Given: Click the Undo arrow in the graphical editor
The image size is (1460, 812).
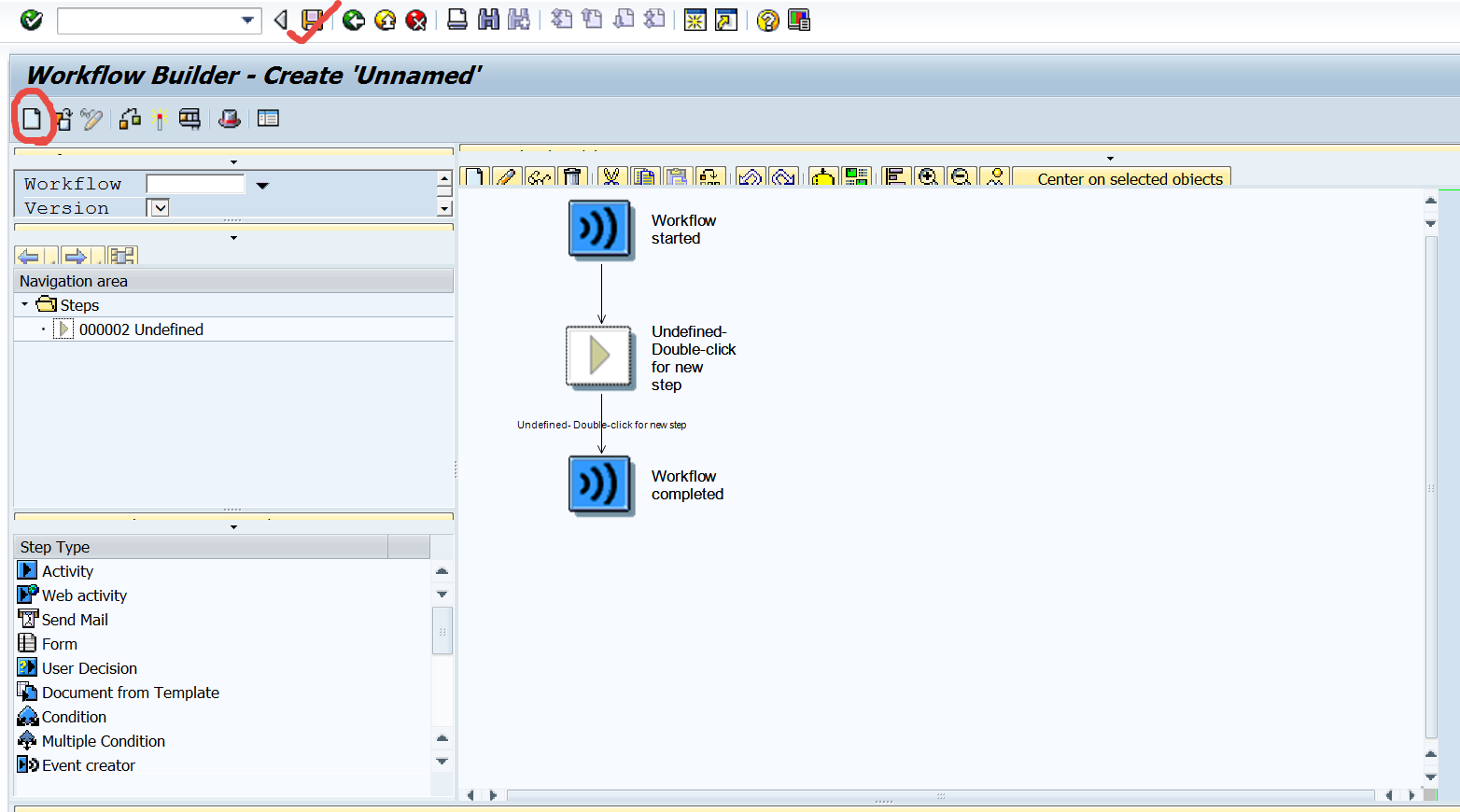Looking at the screenshot, I should pyautogui.click(x=751, y=176).
